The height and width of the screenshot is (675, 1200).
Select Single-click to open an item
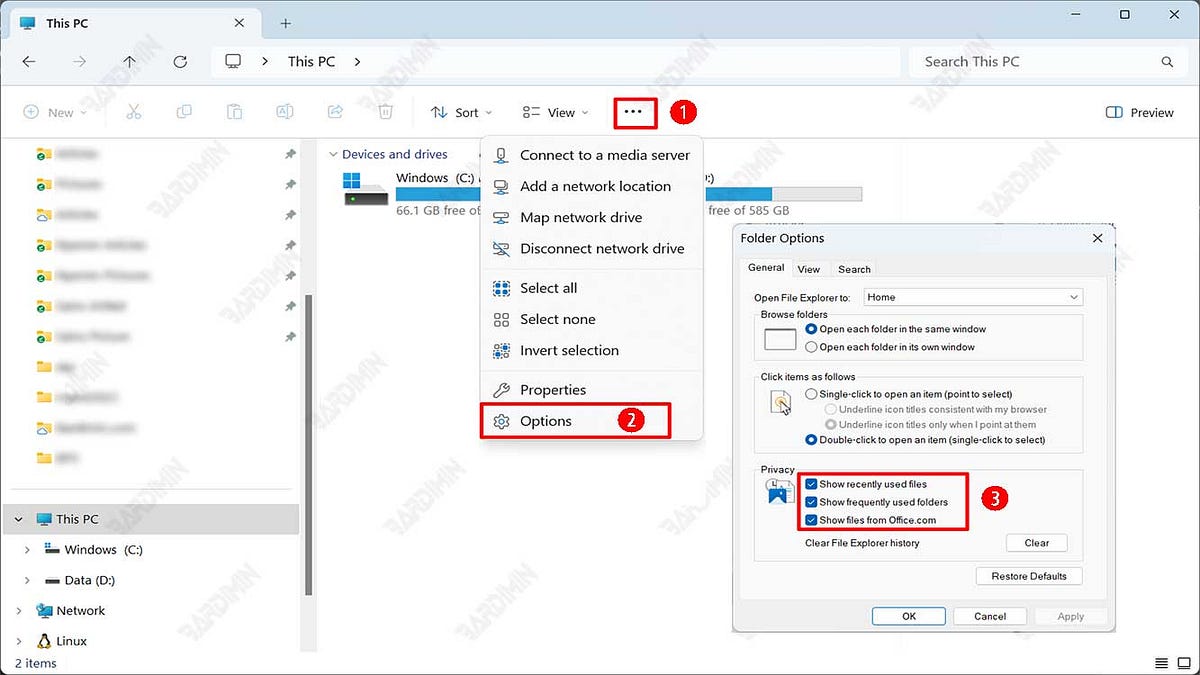(x=810, y=393)
